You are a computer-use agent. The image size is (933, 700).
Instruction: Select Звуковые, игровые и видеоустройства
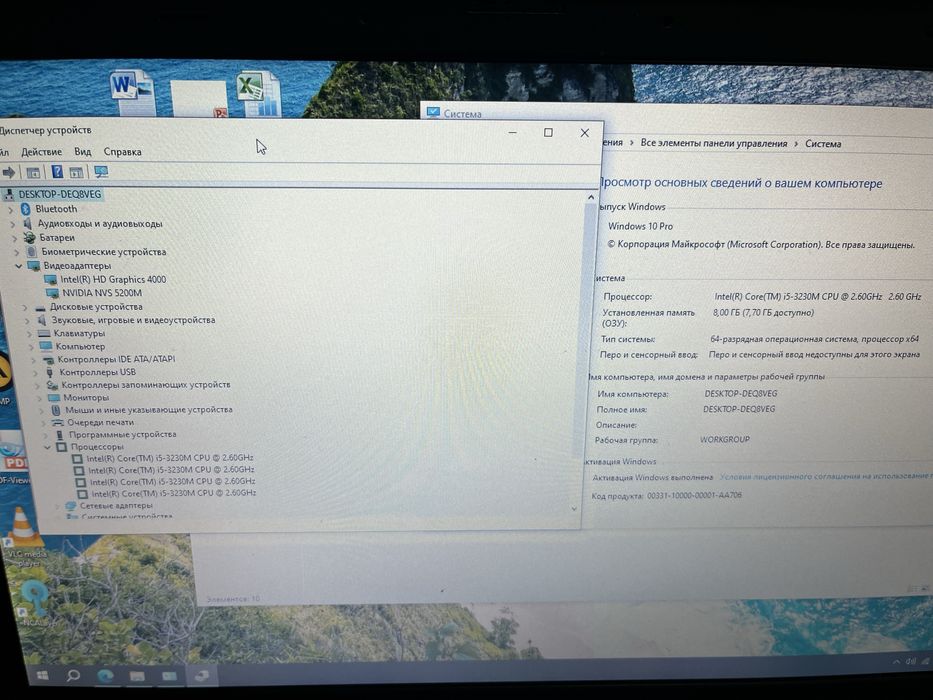[133, 320]
